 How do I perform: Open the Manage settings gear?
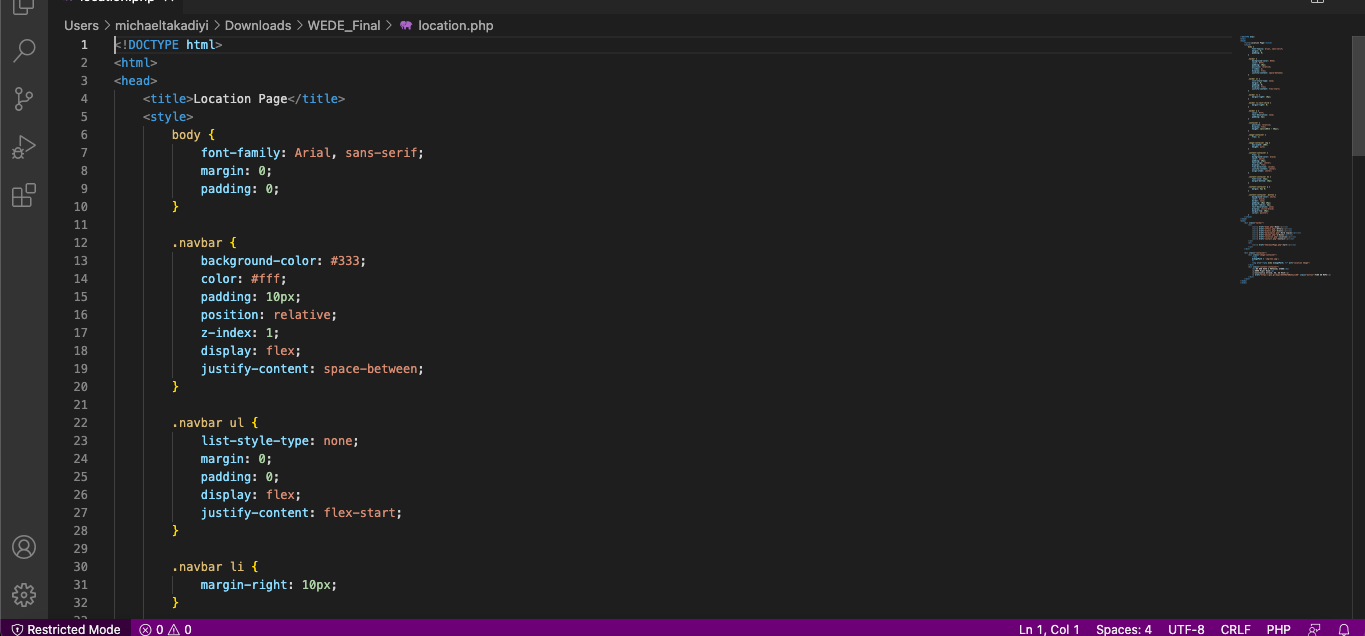[x=24, y=594]
